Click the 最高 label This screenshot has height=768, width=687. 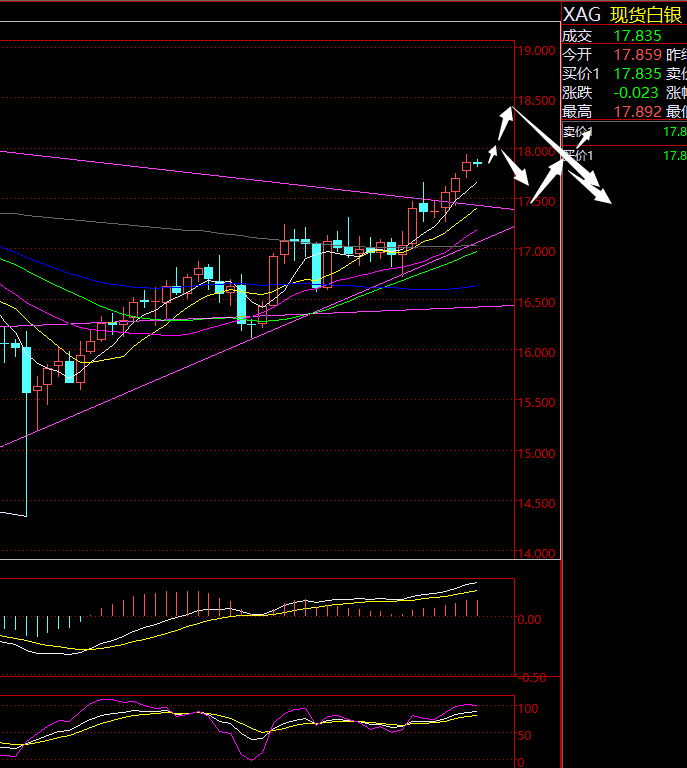[577, 112]
